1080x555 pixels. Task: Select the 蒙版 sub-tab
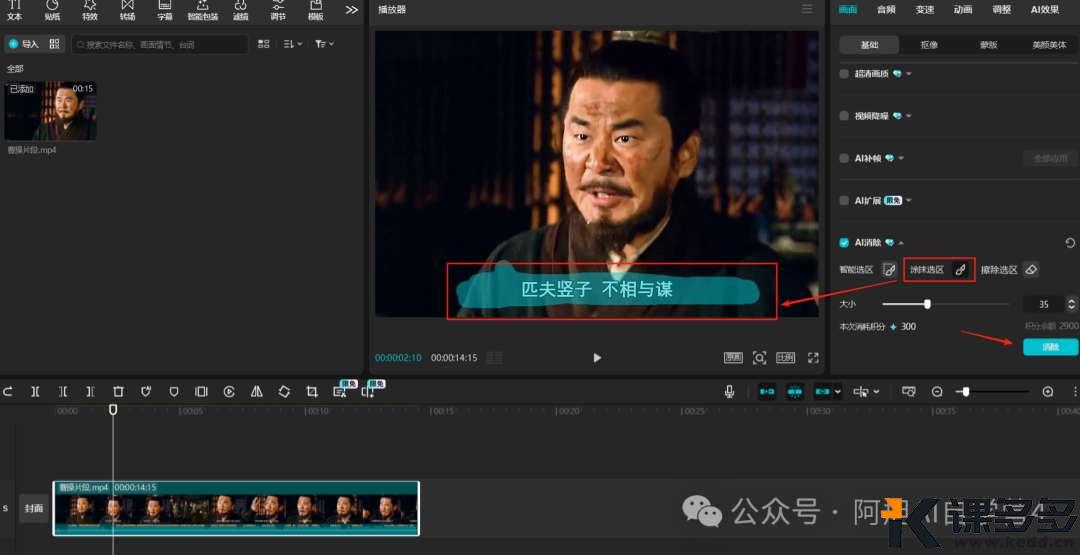988,45
